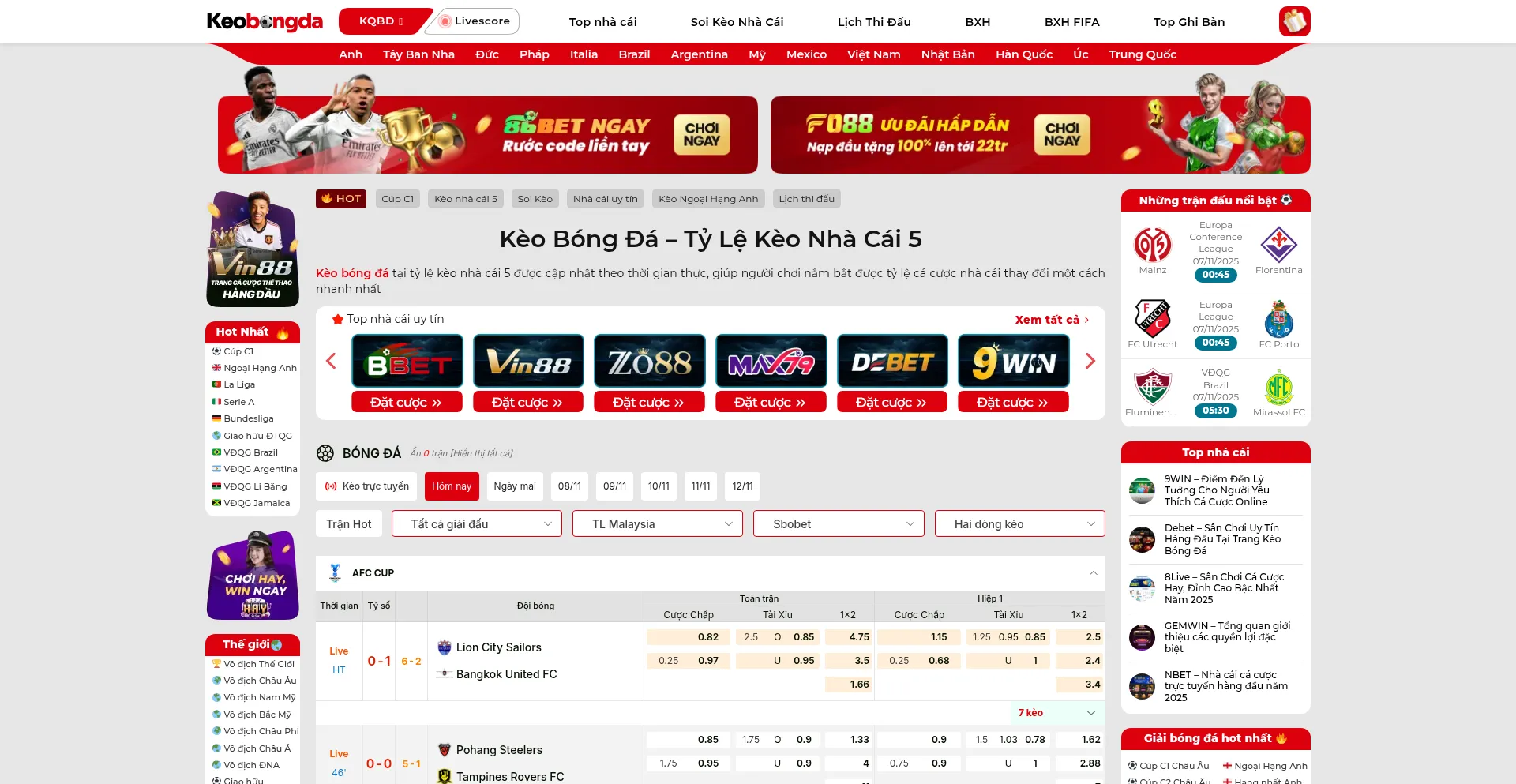The image size is (1516, 784).
Task: Click the Debet article avatar icon
Action: click(x=1142, y=539)
